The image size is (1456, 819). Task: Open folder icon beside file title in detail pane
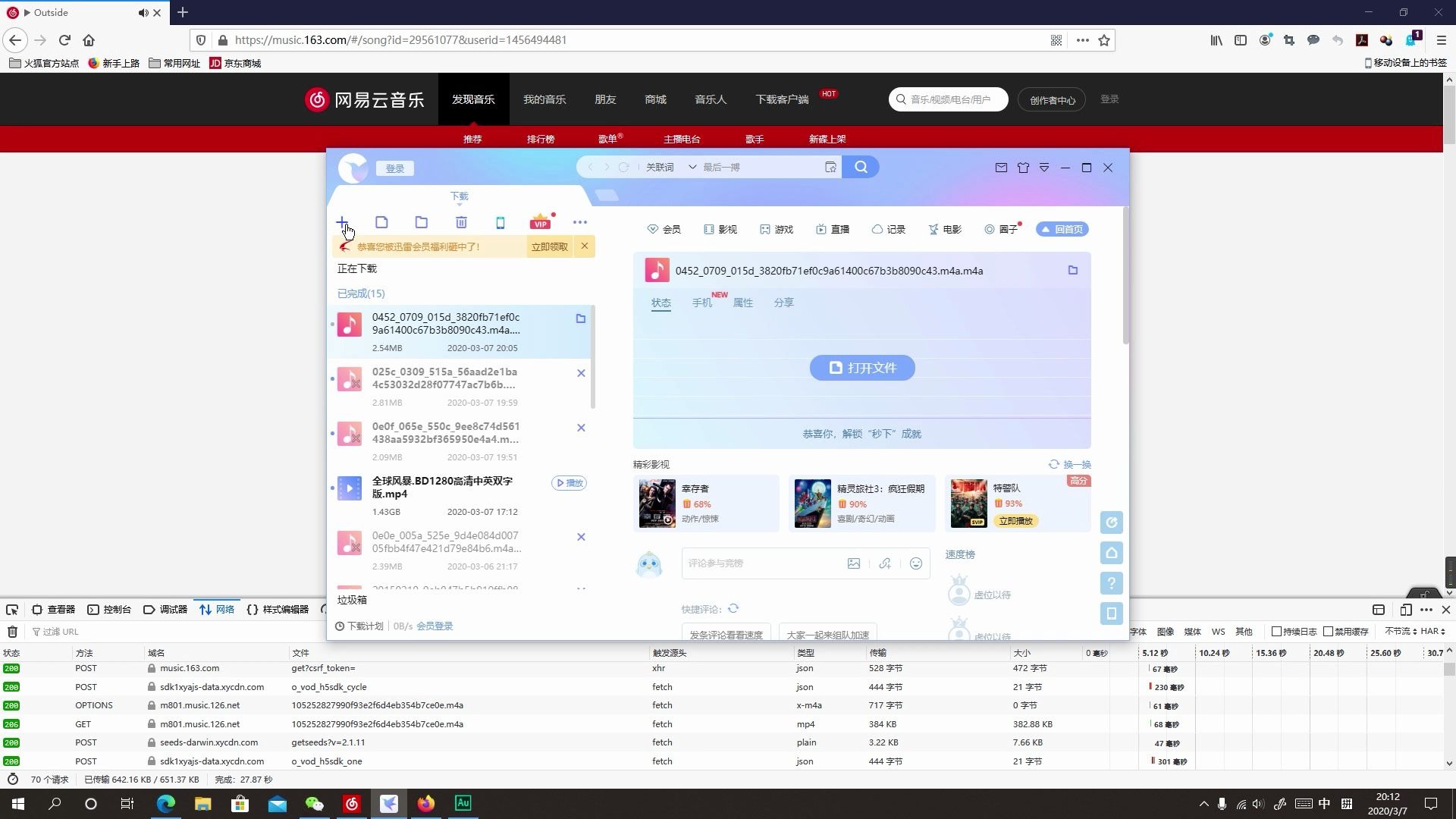(x=1073, y=270)
